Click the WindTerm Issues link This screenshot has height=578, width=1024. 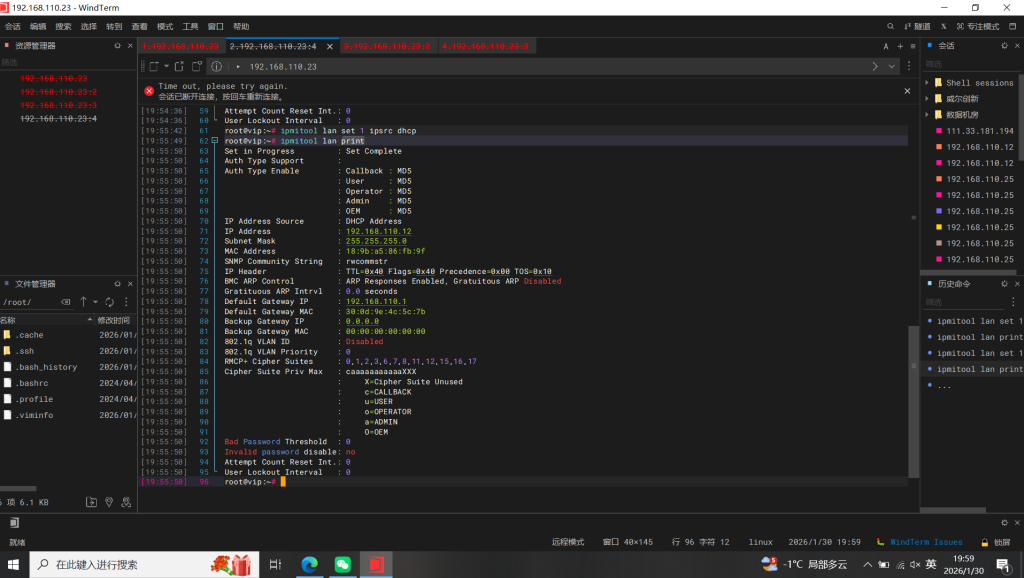pyautogui.click(x=926, y=542)
